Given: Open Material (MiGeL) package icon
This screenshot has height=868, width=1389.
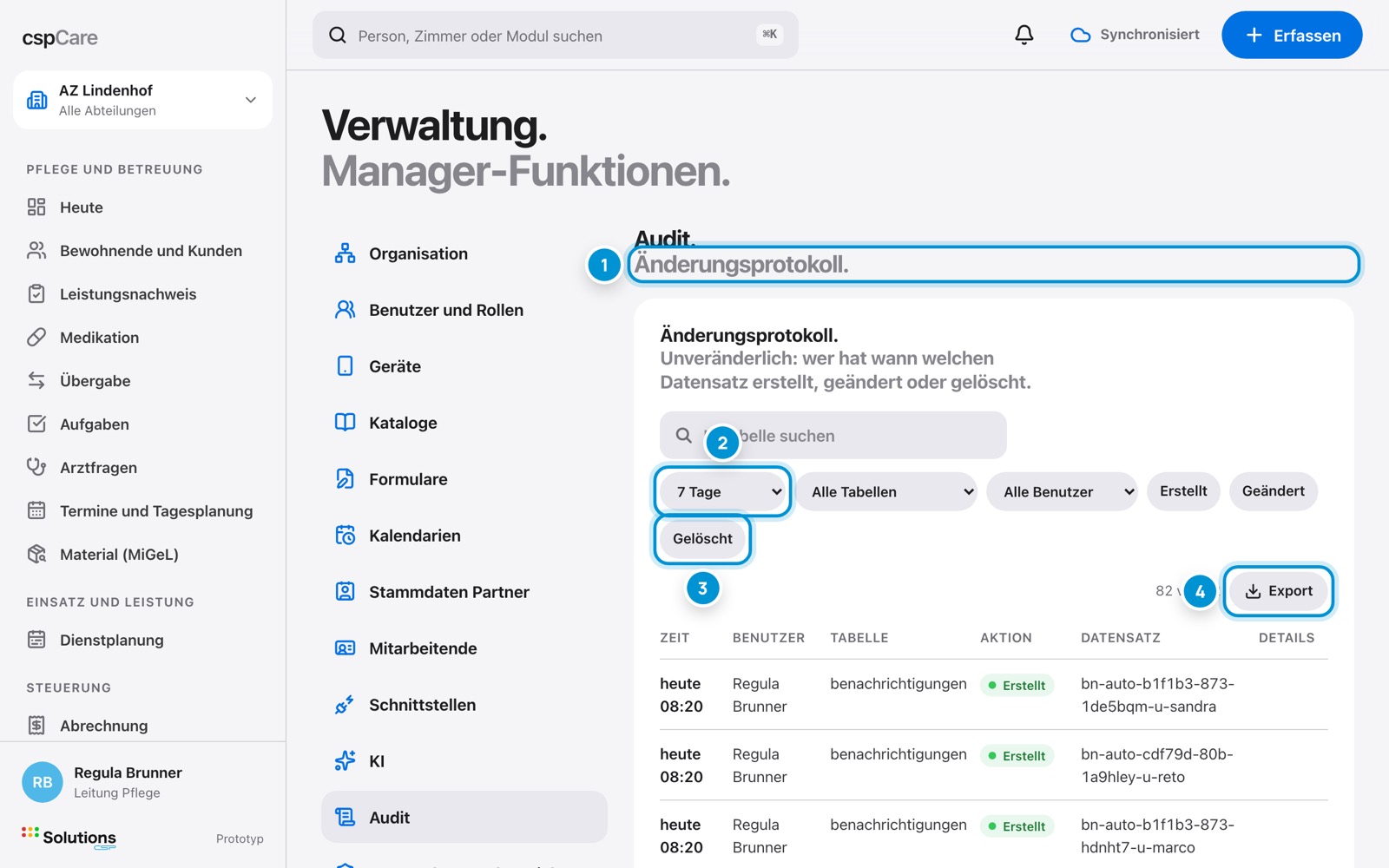Looking at the screenshot, I should 36,554.
